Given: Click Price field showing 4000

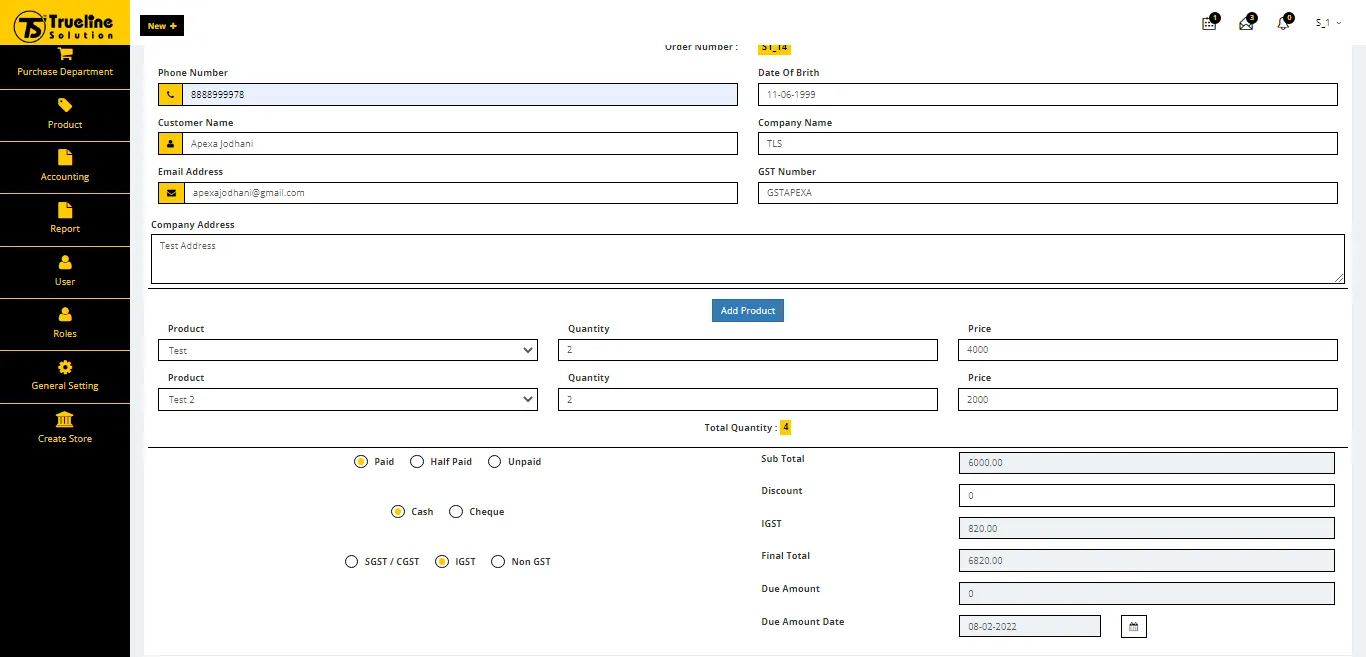Looking at the screenshot, I should (1148, 350).
